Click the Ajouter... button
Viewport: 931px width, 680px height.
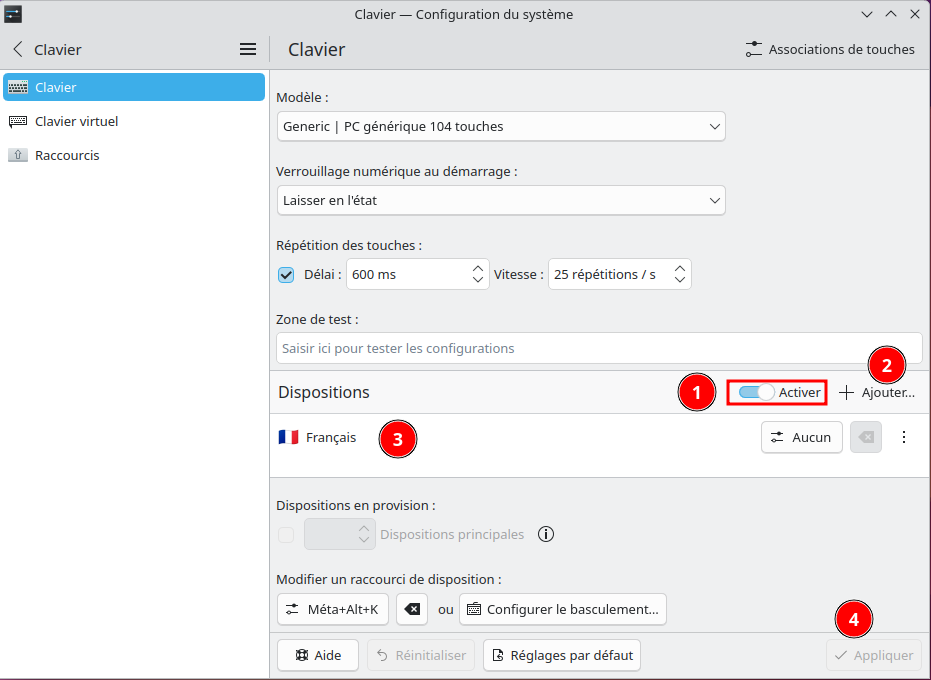[877, 393]
